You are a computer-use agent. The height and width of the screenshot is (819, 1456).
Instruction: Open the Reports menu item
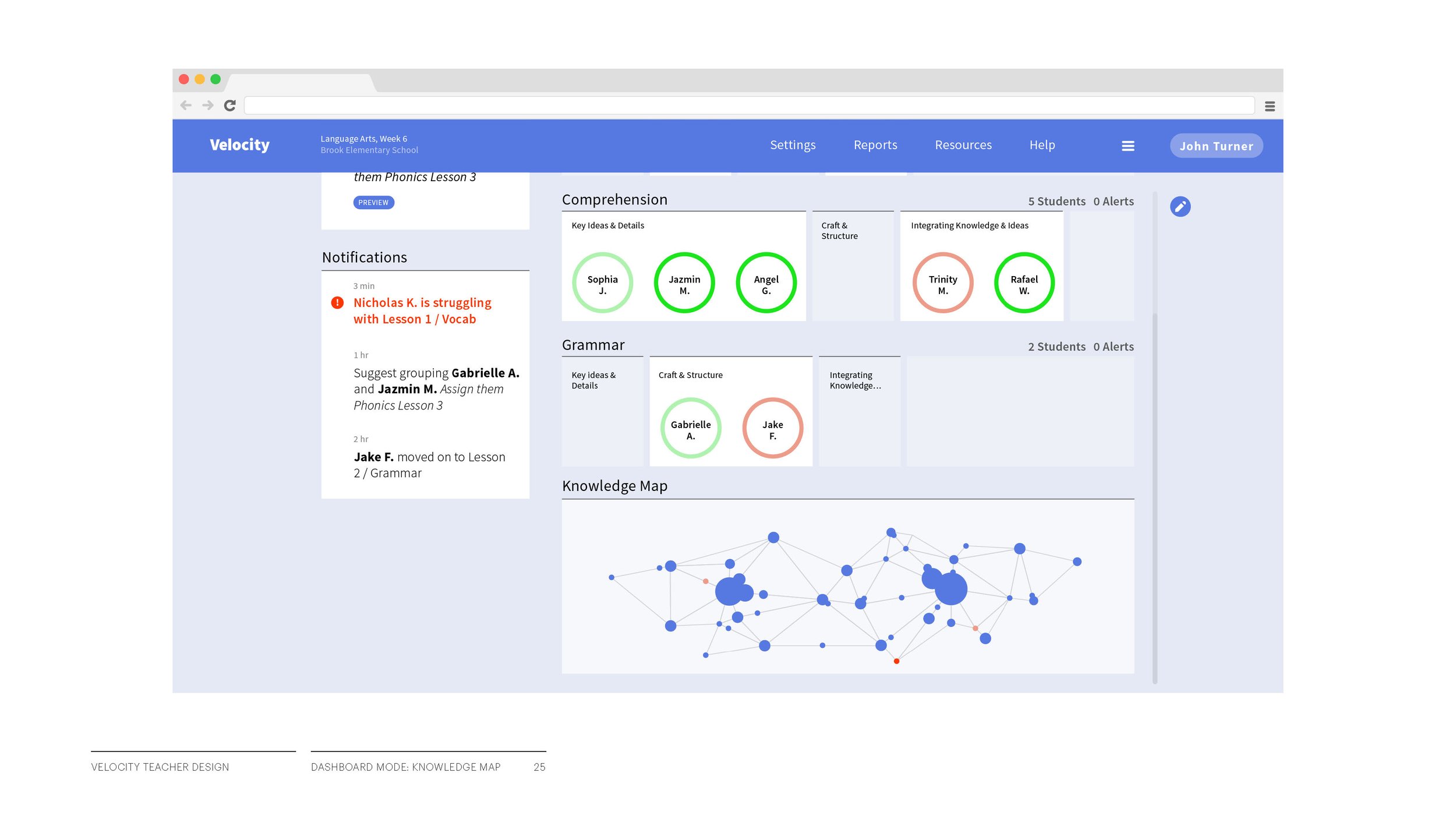(875, 145)
